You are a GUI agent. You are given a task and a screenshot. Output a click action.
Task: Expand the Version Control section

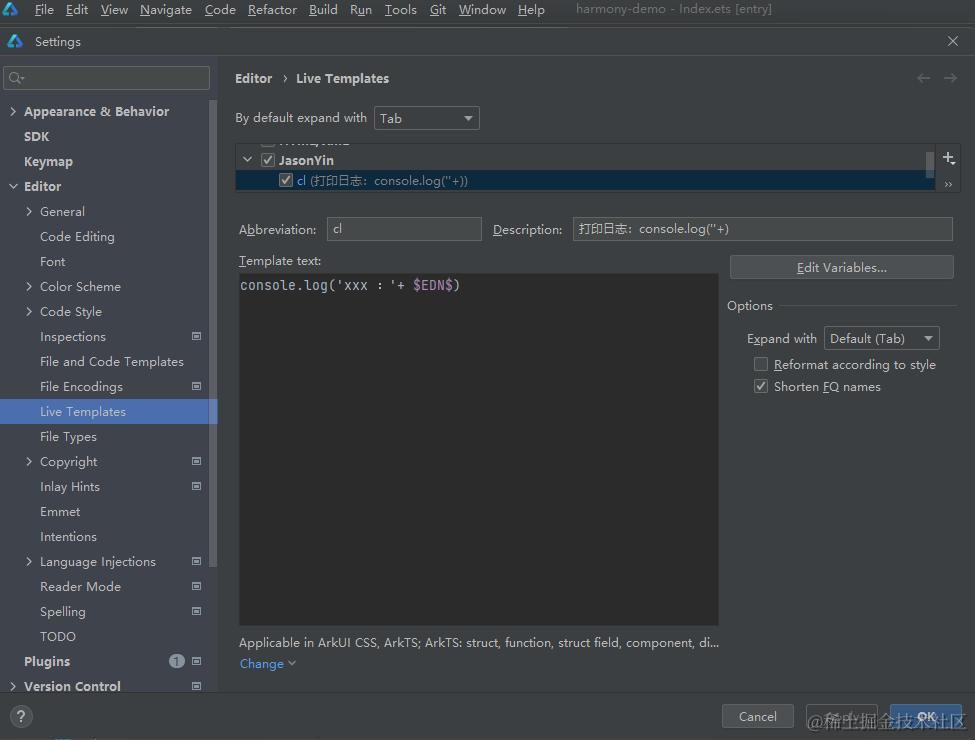13,686
